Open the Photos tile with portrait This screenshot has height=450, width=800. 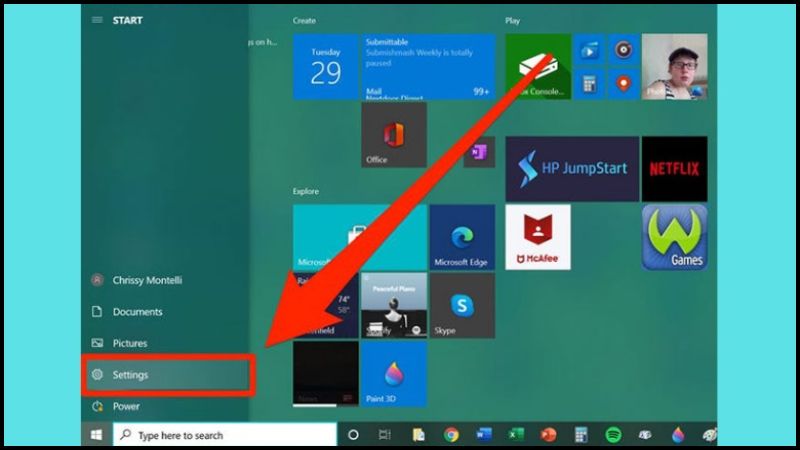click(x=674, y=67)
